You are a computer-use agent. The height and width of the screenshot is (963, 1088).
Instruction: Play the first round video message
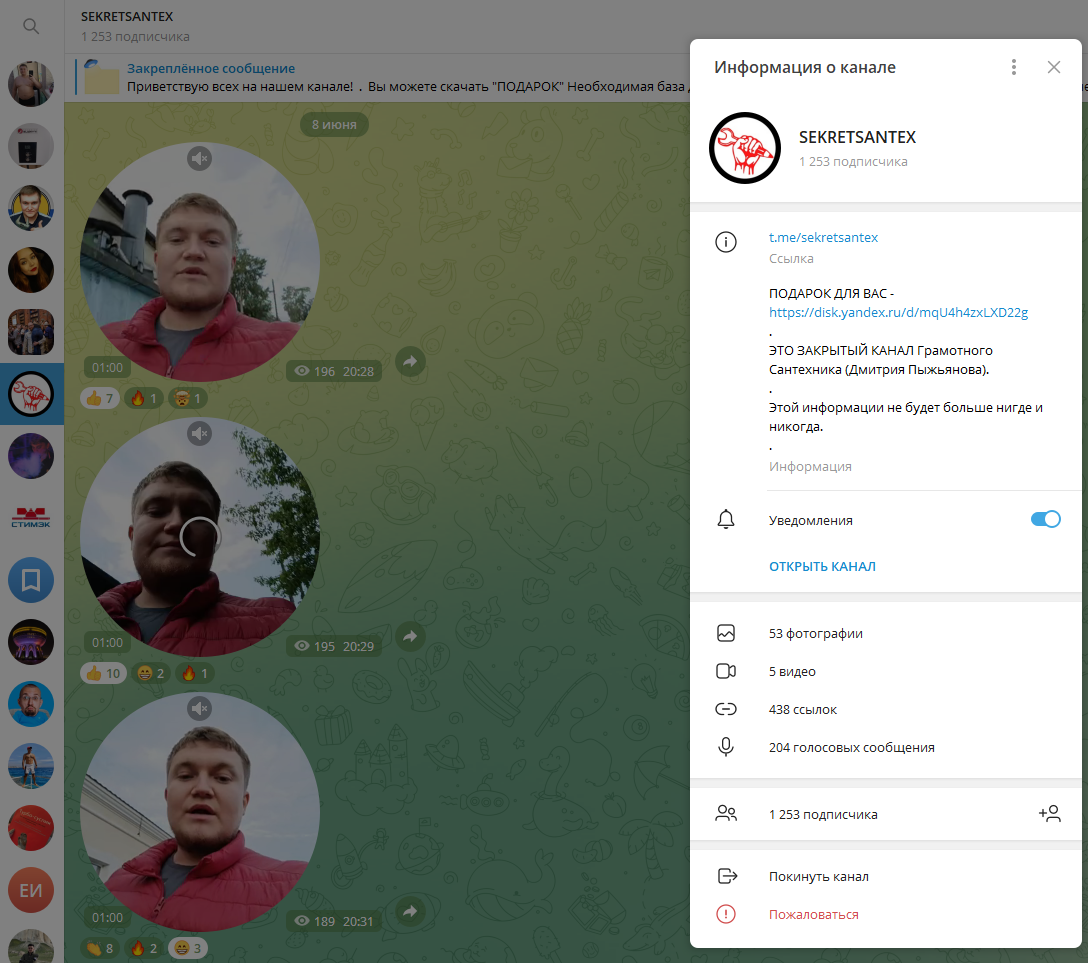click(x=200, y=262)
